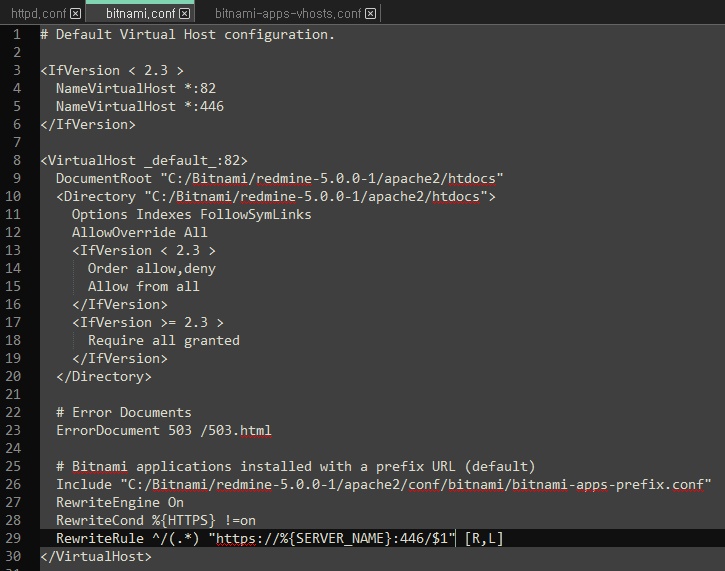Click 'ErrorDocument 503 /503.html' line
This screenshot has width=725, height=571.
(164, 430)
